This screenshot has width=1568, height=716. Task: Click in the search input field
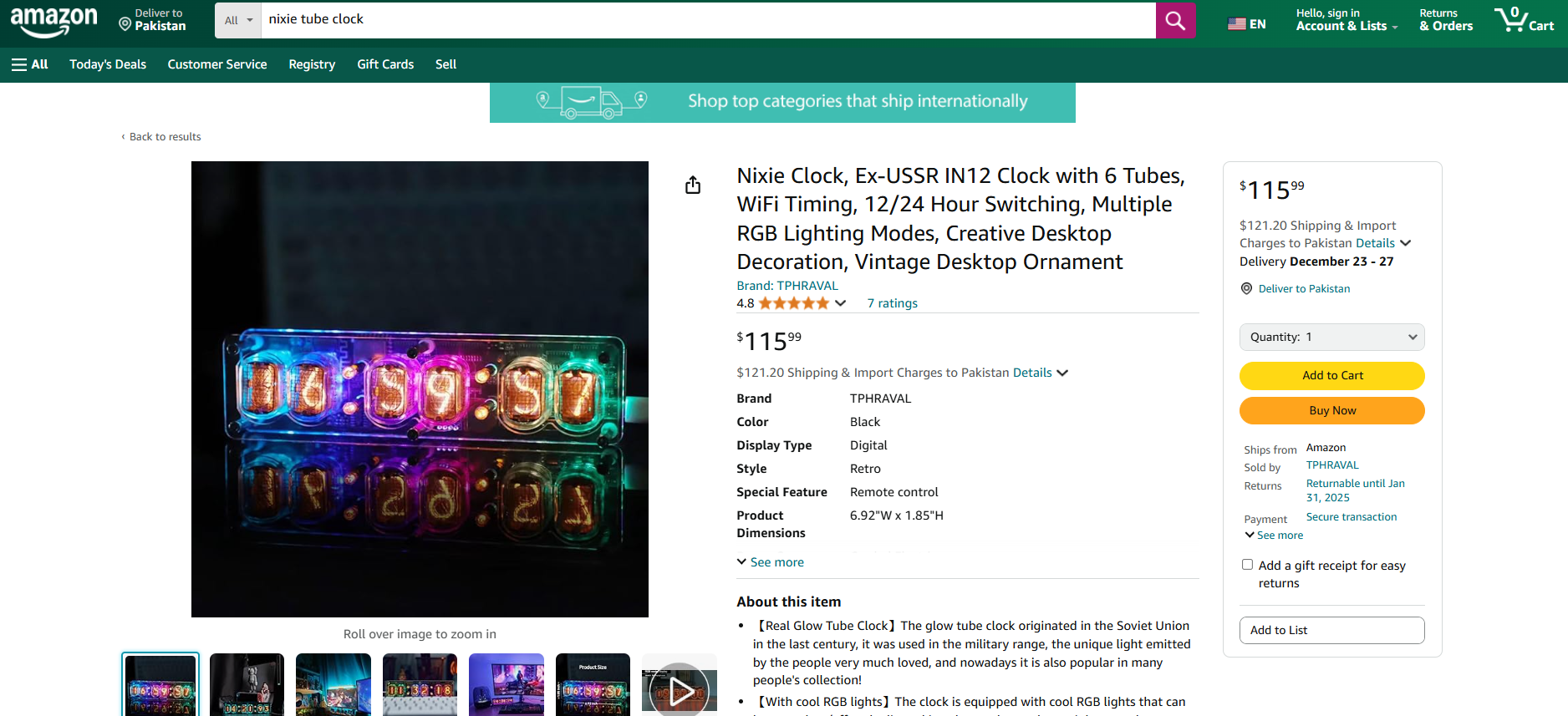pyautogui.click(x=708, y=20)
